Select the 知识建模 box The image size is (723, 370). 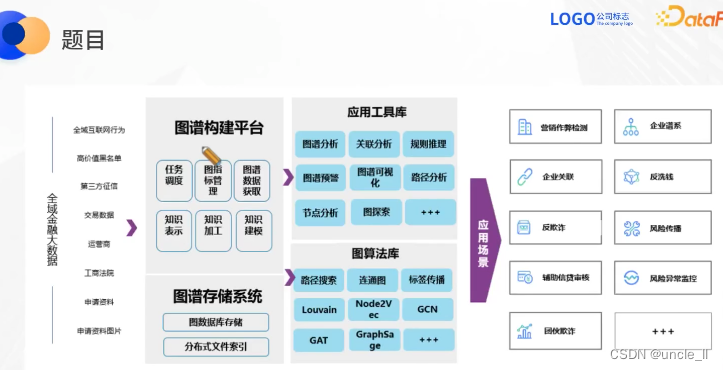click(254, 231)
